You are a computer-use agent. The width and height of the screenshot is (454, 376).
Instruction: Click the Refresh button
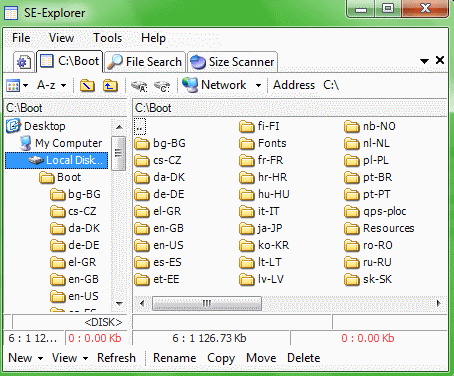[116, 358]
